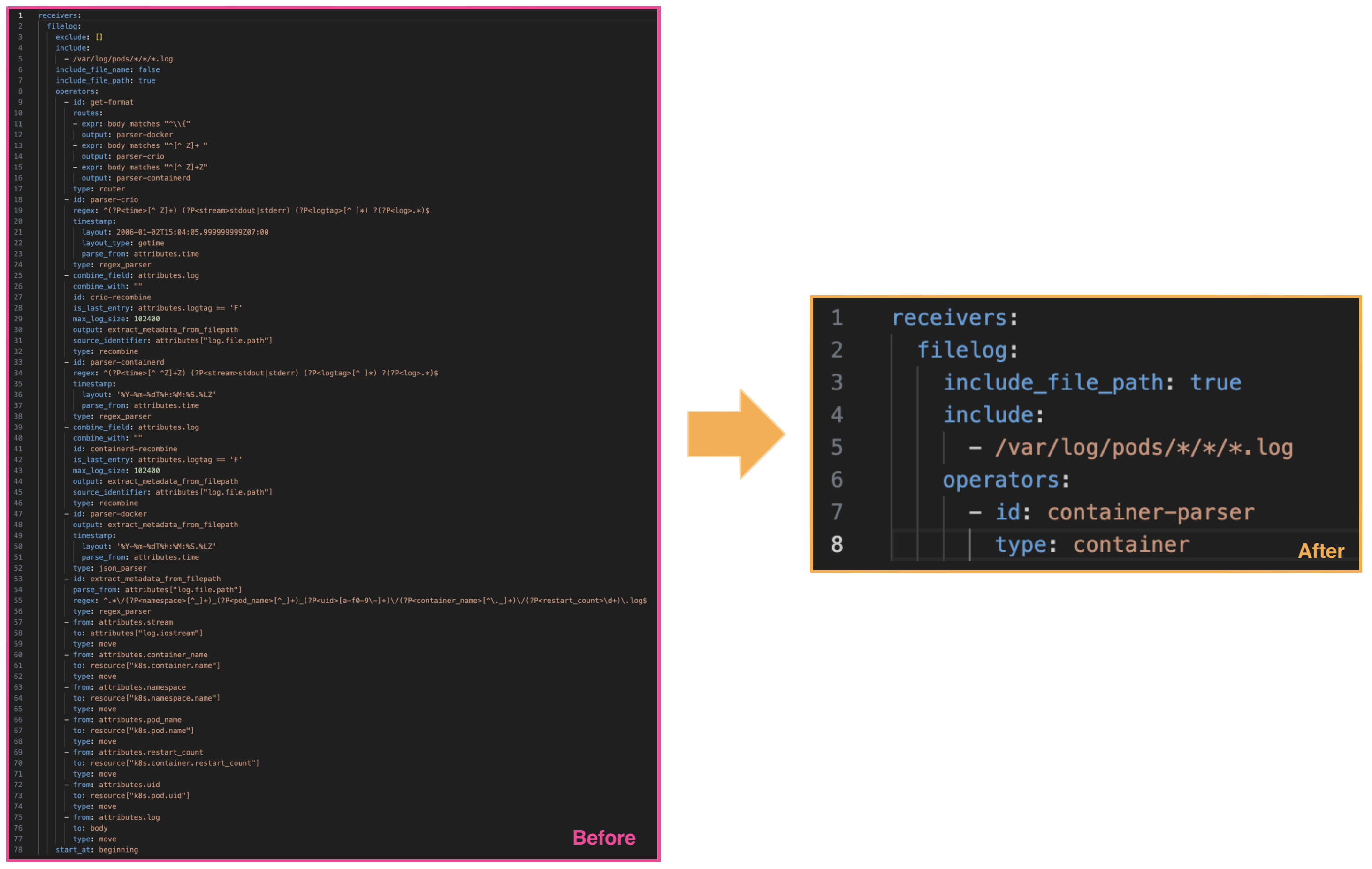Click the 'Before' label in pink
This screenshot has width=1372, height=869.
click(x=603, y=837)
